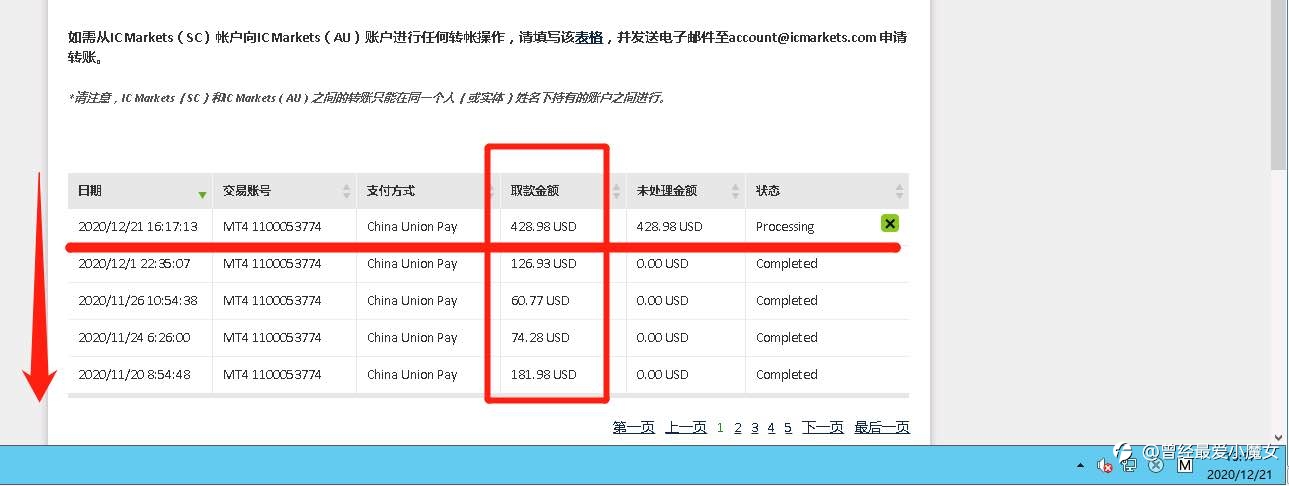1289x486 pixels.
Task: Click withdrawal amount 428.98 USD in 取款金额 column
Action: (x=543, y=227)
